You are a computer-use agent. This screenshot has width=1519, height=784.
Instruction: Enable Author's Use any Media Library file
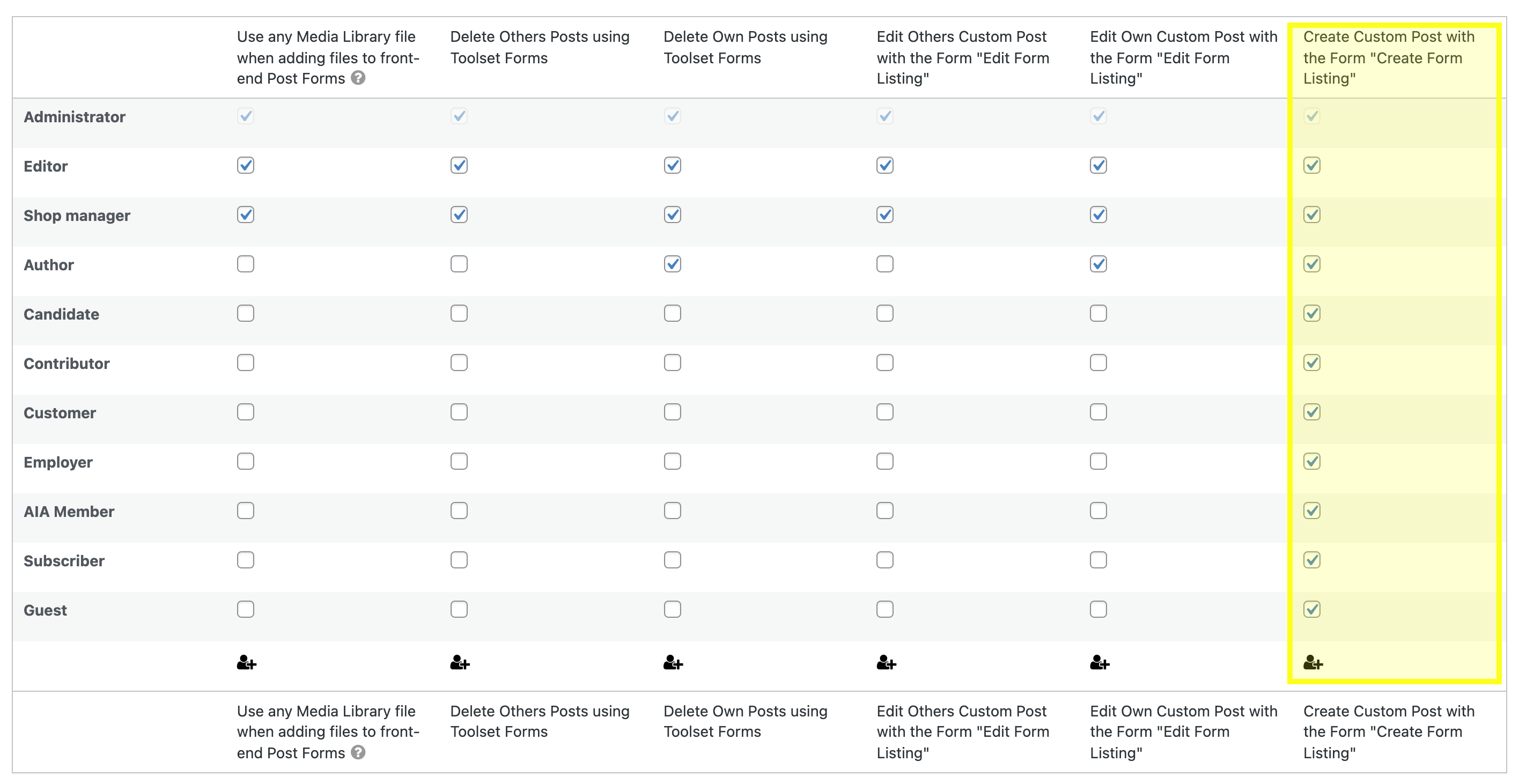(x=246, y=263)
